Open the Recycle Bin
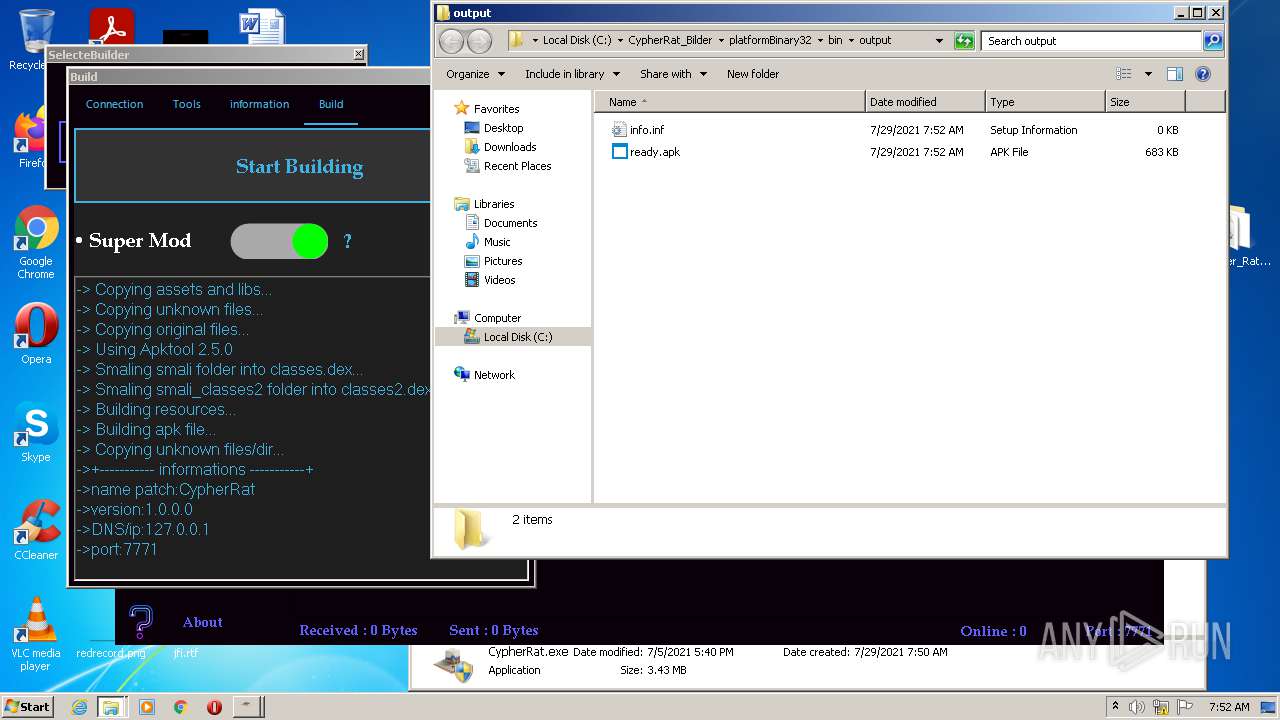 [34, 38]
